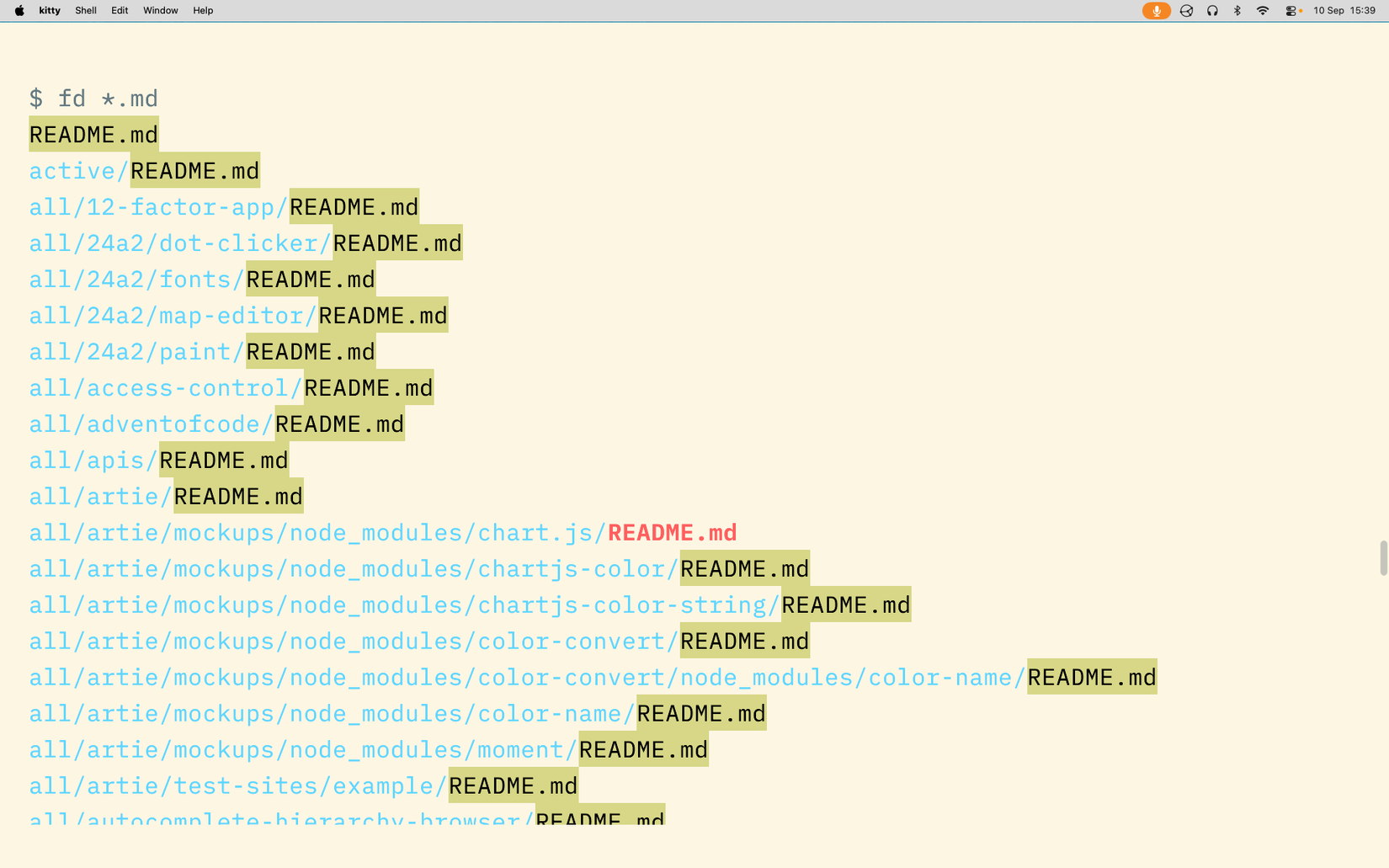Click the headphones icon in menu bar
1389x868 pixels.
(1212, 10)
